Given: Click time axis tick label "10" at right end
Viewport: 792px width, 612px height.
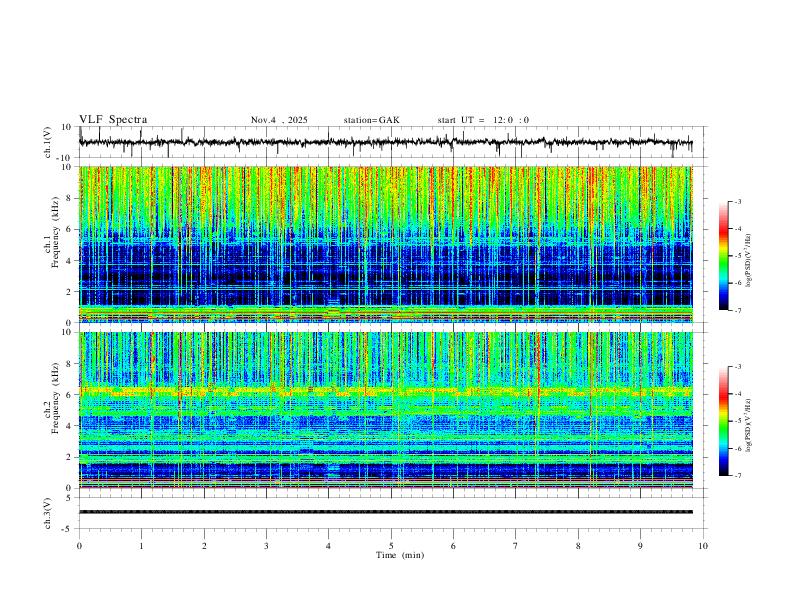Looking at the screenshot, I should tap(703, 546).
